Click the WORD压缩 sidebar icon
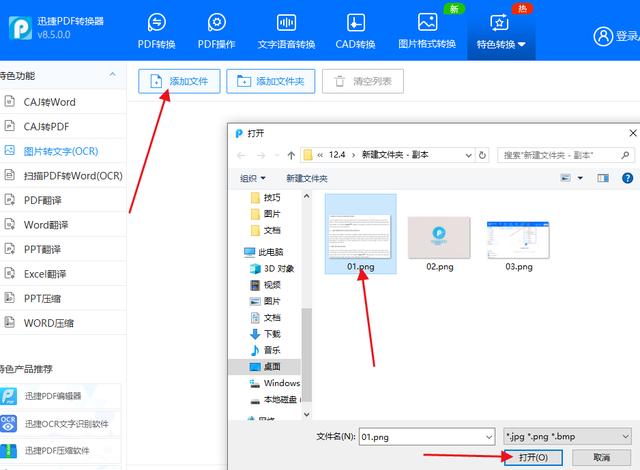The height and width of the screenshot is (470, 640). [9, 322]
